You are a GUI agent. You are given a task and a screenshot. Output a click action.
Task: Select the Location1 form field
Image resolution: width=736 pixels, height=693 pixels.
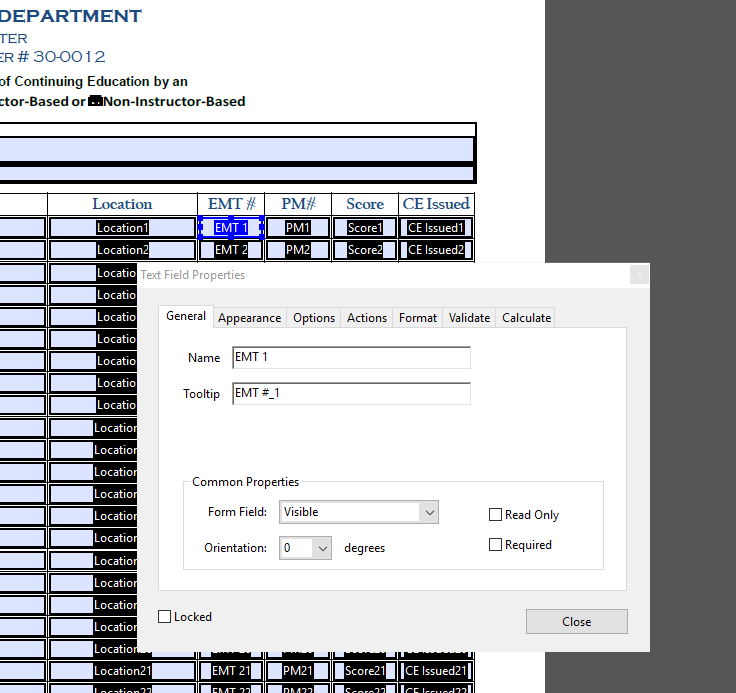coord(122,228)
